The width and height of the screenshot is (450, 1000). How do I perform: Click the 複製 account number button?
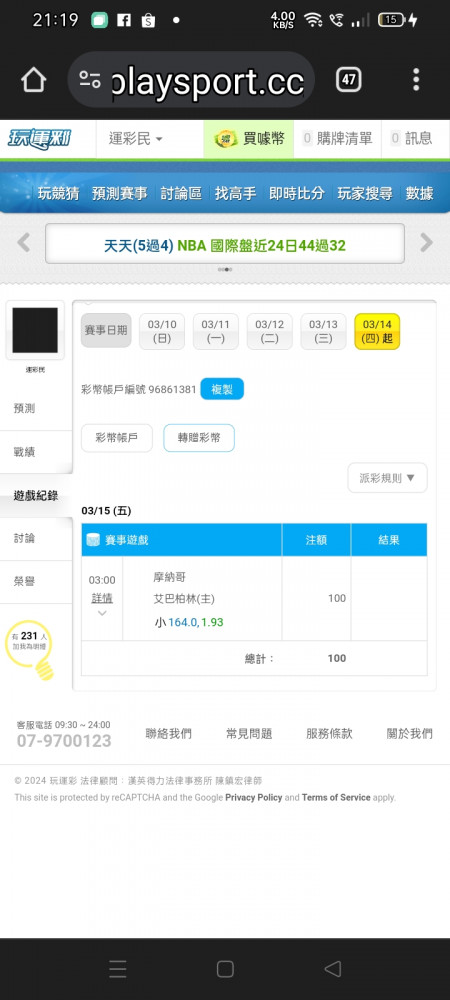coord(222,389)
